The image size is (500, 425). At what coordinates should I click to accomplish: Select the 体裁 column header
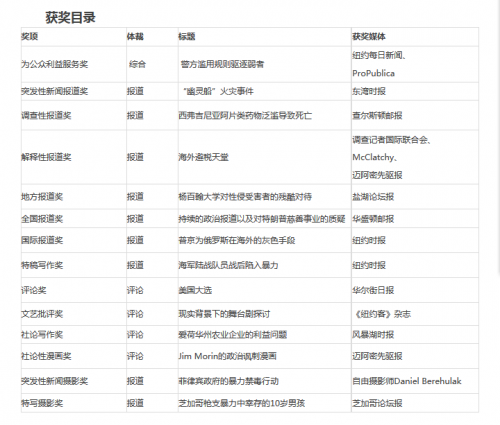pos(135,36)
